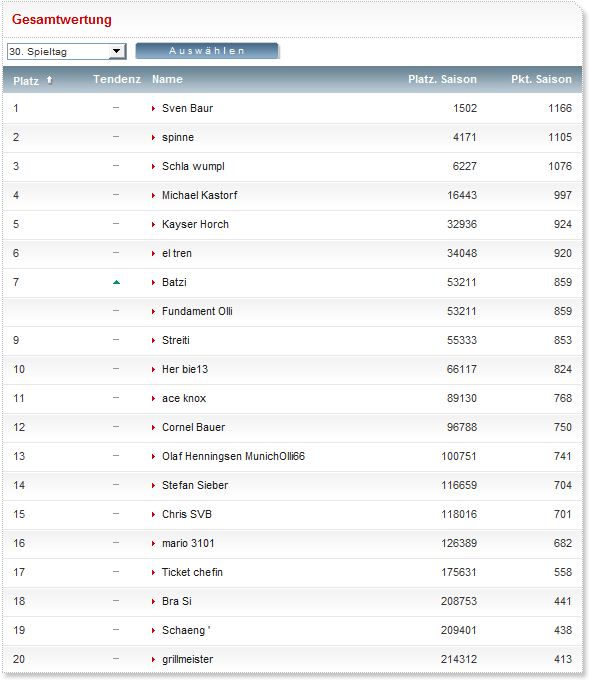589x696 pixels.
Task: Click the red arrow next to Schla wumpl
Action: pyautogui.click(x=154, y=166)
